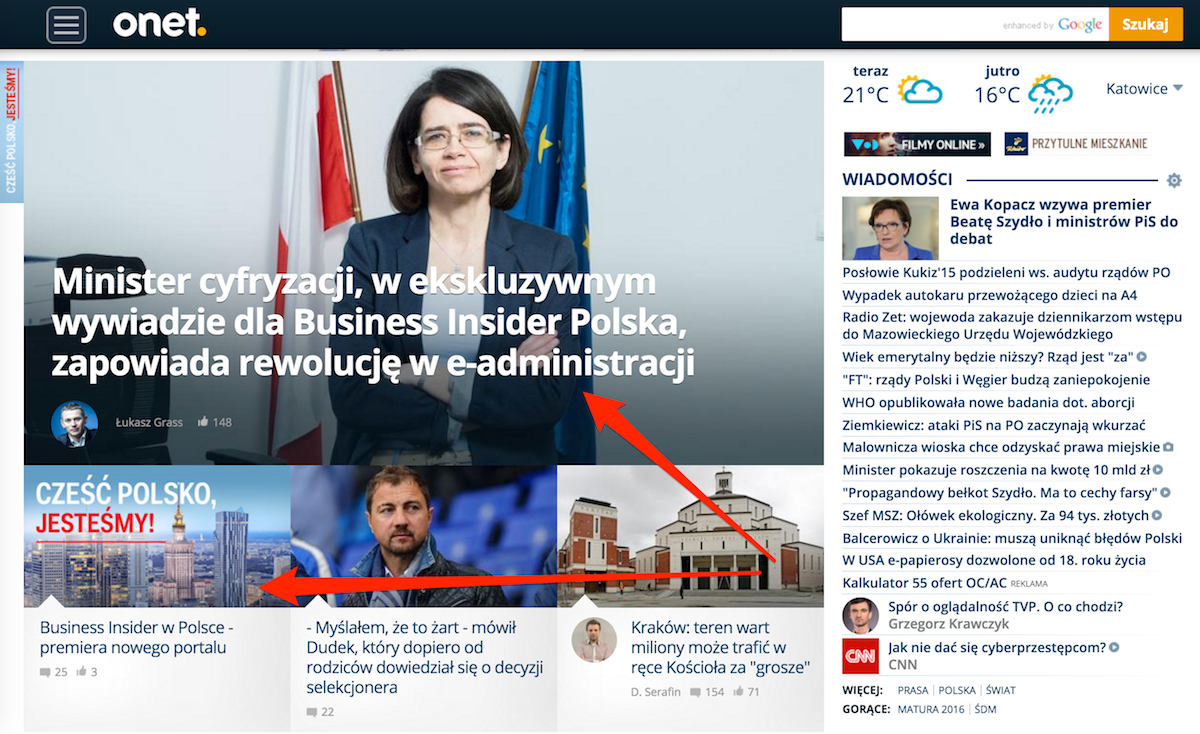Screen dimensions: 1200x734
Task: Open Posłowie Kukiz'15 podzieleni article
Action: 1006,272
